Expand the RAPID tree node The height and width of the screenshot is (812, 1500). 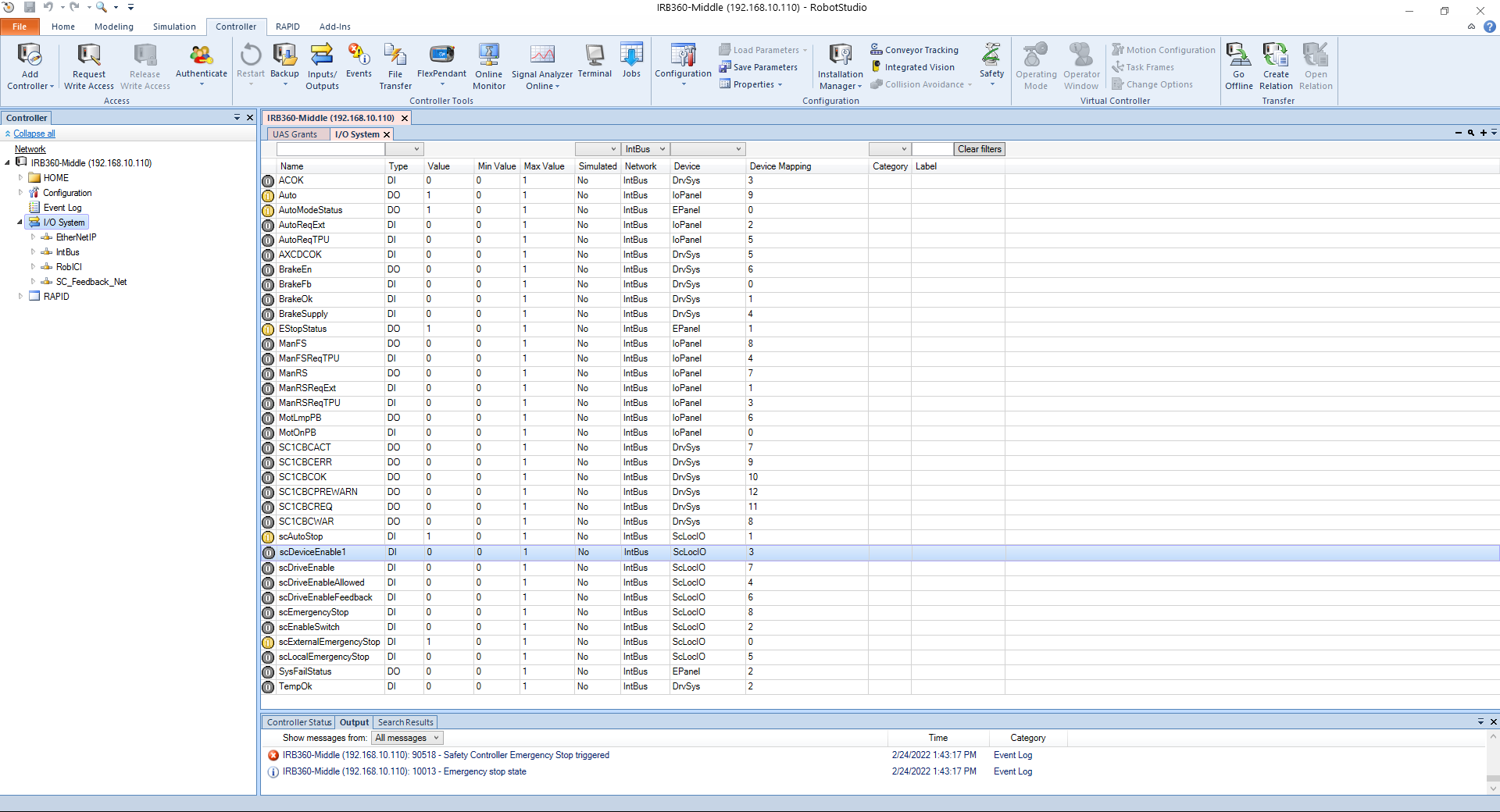point(21,297)
